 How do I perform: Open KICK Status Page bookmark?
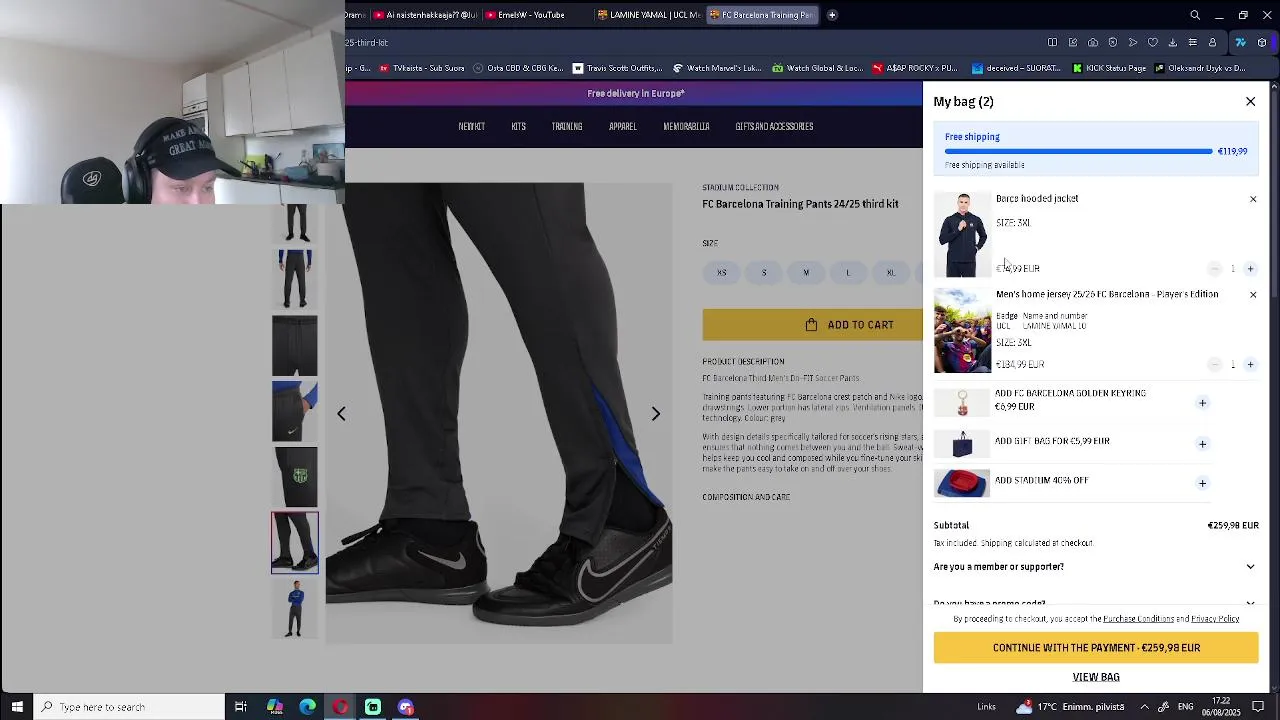tap(1109, 68)
